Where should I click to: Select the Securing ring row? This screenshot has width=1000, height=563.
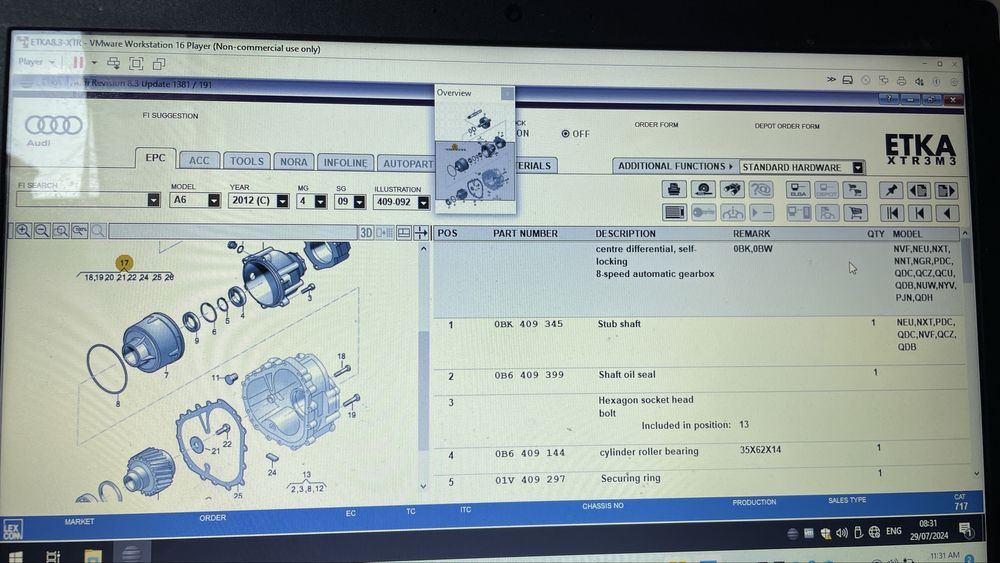coord(702,479)
